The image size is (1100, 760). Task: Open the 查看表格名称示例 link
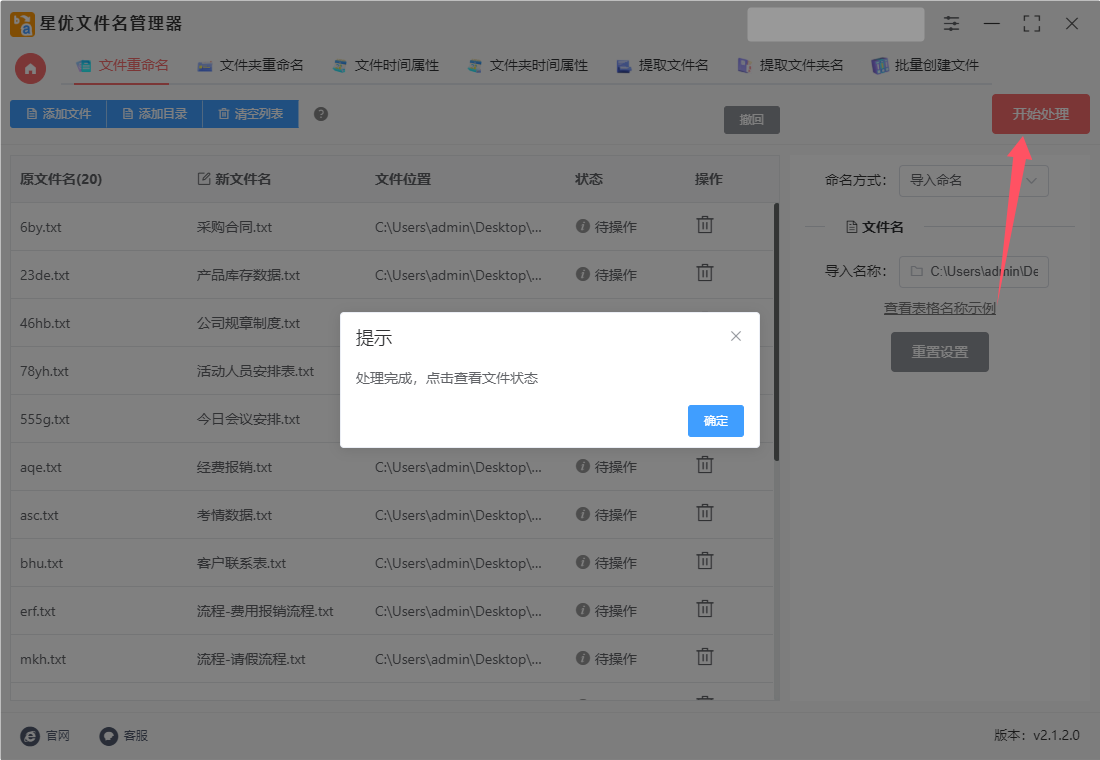(x=939, y=308)
